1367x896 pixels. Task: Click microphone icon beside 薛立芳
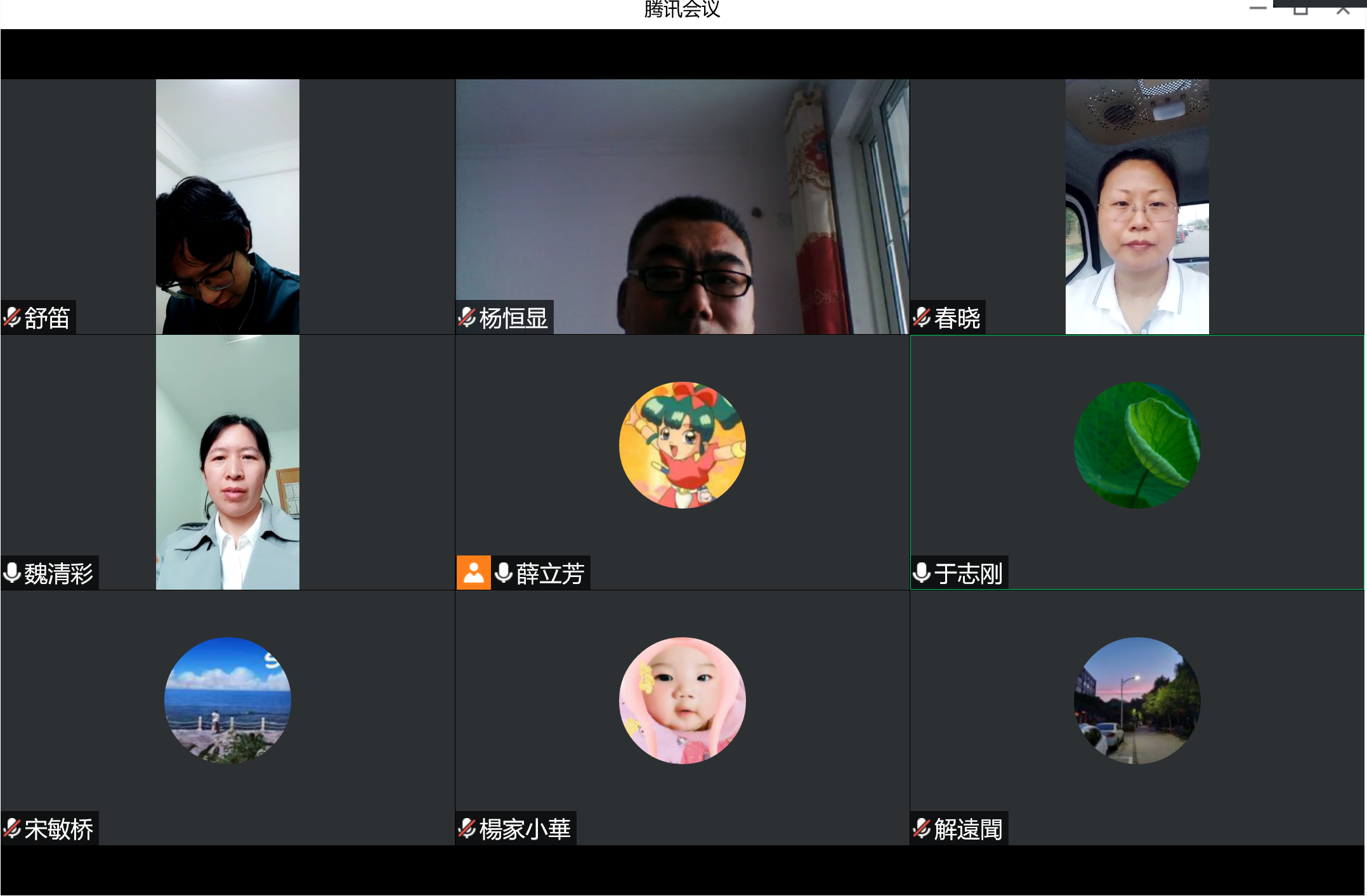tap(504, 573)
